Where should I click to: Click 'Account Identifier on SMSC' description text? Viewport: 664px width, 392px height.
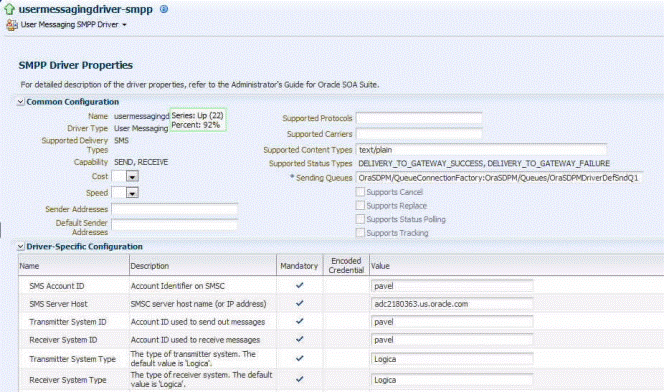click(177, 286)
